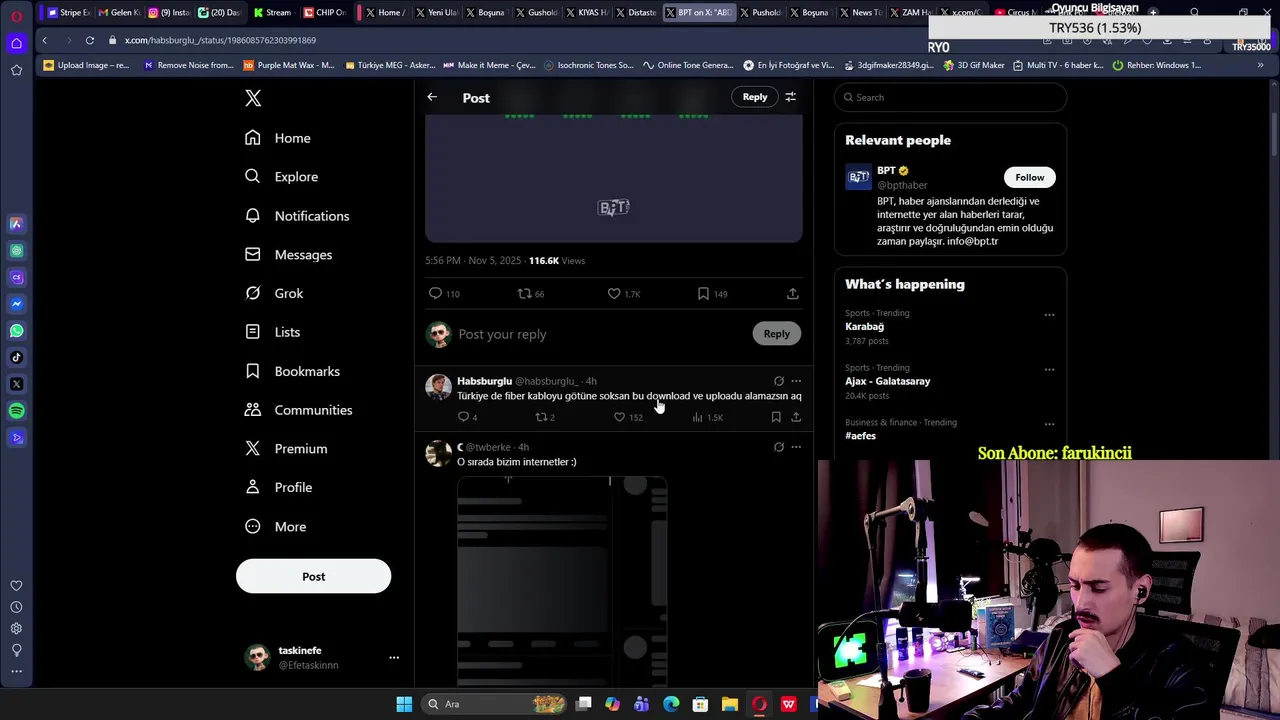
Task: Open more options for Karabağ trend
Action: click(x=1049, y=315)
